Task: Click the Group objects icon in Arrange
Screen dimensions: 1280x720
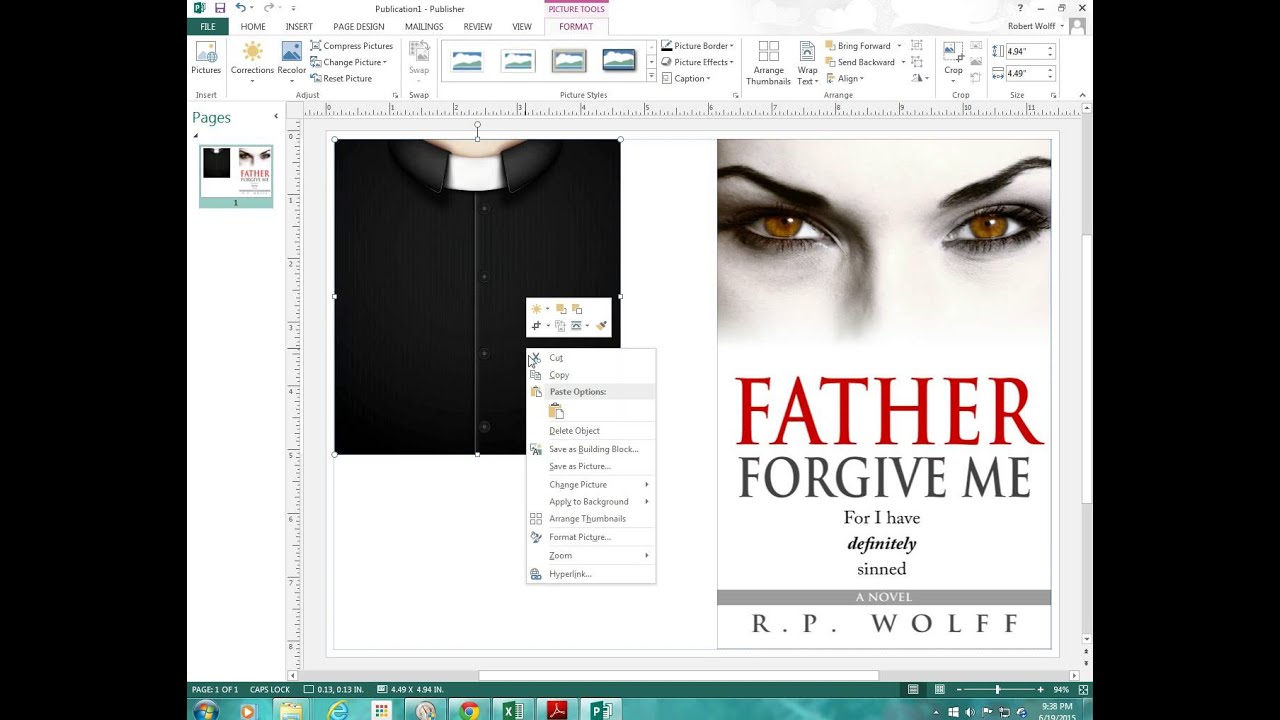Action: pos(918,46)
